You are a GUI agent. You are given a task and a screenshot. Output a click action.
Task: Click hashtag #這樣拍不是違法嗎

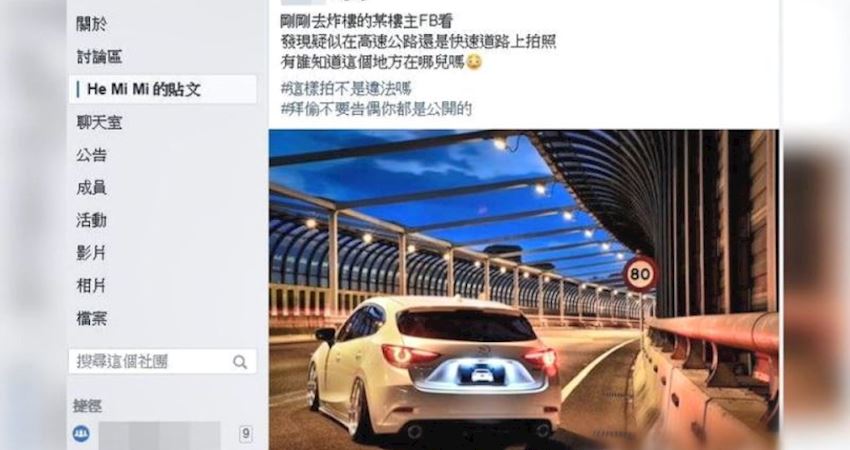(346, 88)
